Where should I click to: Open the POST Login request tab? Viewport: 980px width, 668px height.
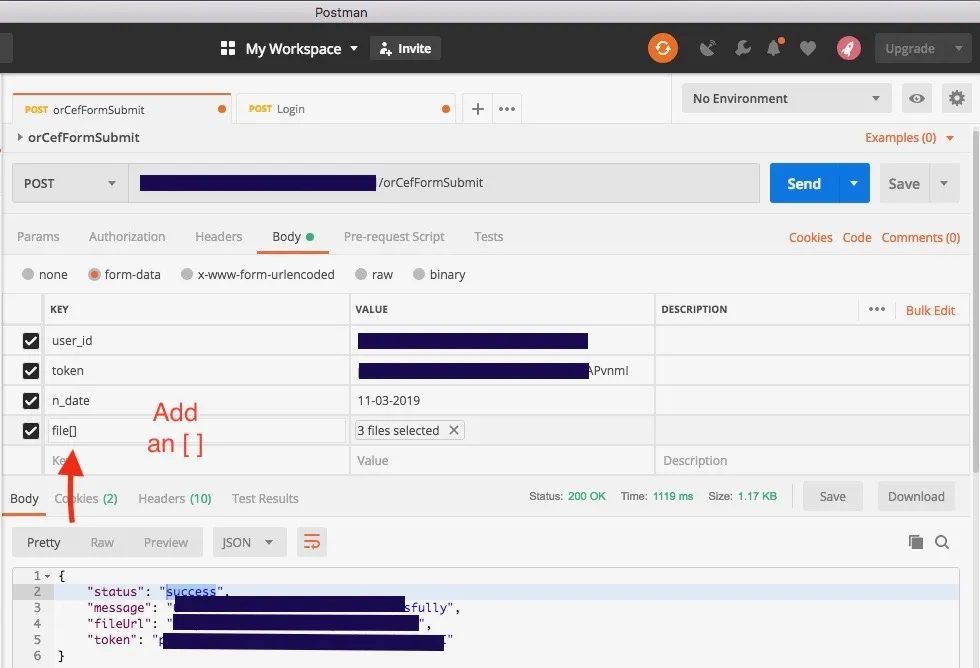click(x=344, y=109)
